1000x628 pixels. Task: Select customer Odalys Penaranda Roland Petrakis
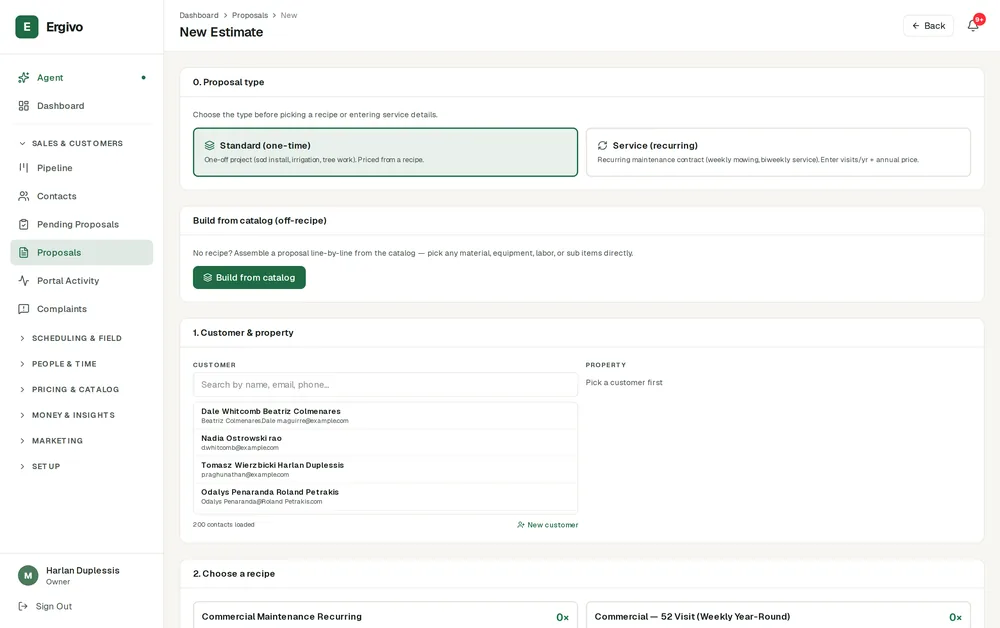[x=385, y=496]
